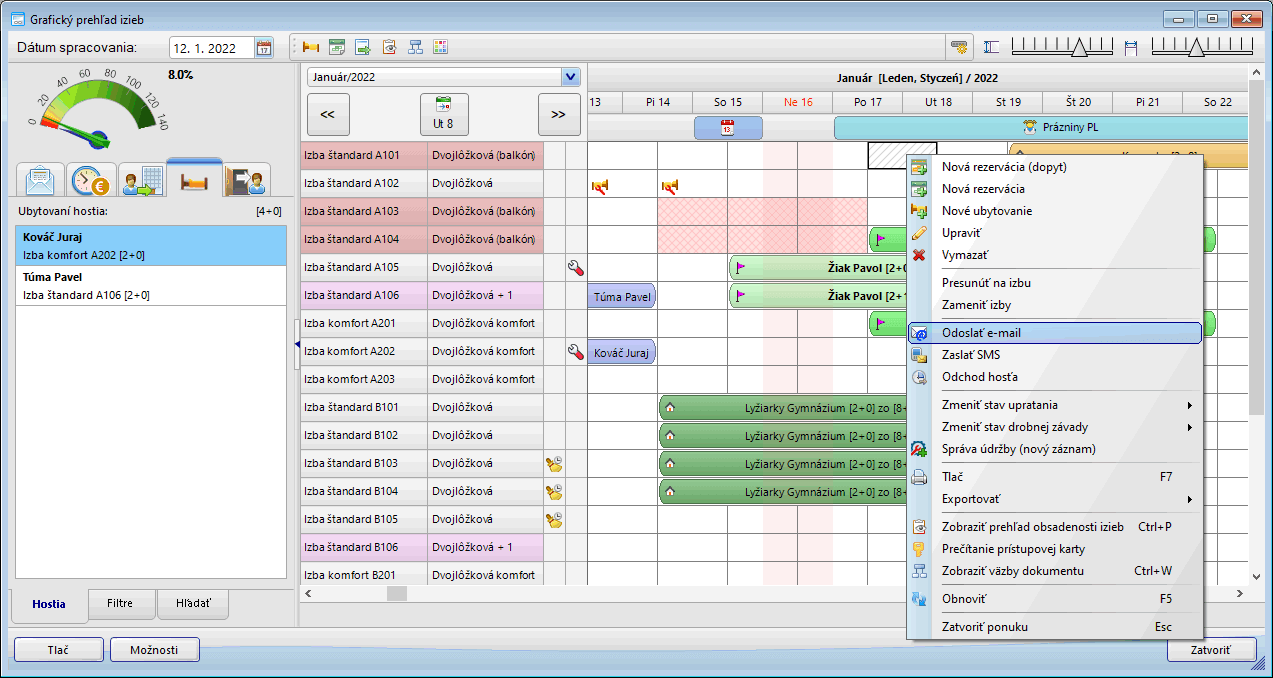The image size is (1273, 678).
Task: Open the departing guests door icon tab
Action: click(246, 181)
